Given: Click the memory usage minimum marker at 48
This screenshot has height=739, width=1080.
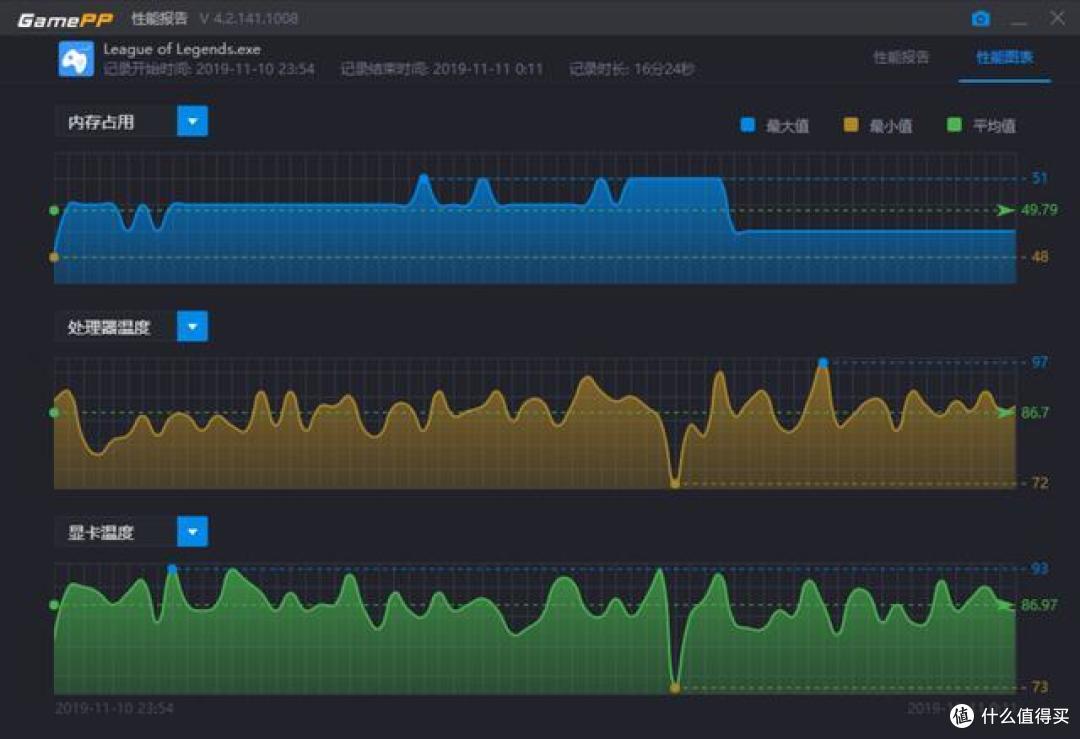Looking at the screenshot, I should (54, 257).
